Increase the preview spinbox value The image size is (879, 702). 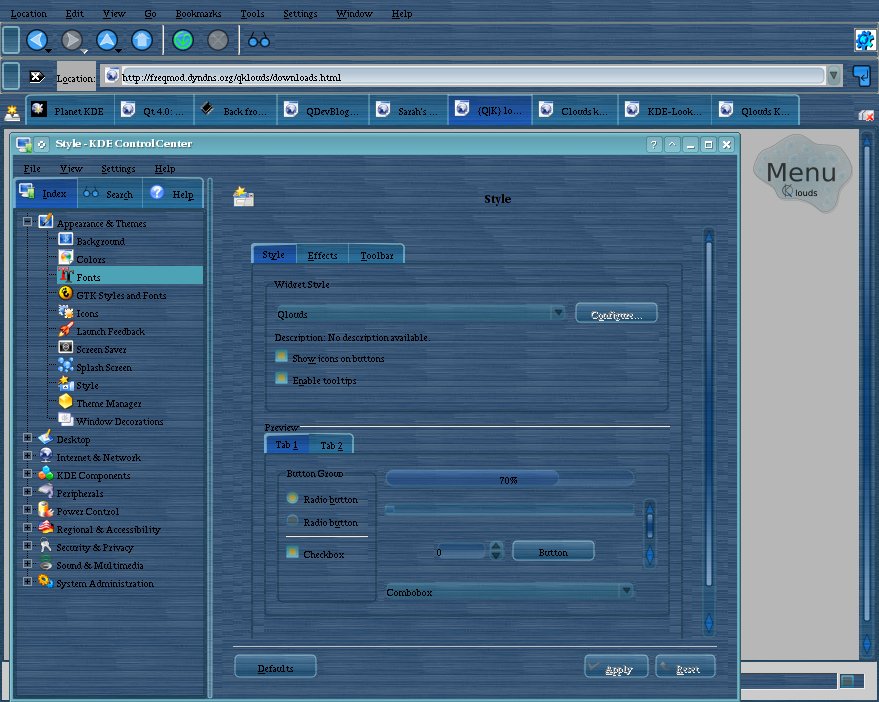point(496,546)
